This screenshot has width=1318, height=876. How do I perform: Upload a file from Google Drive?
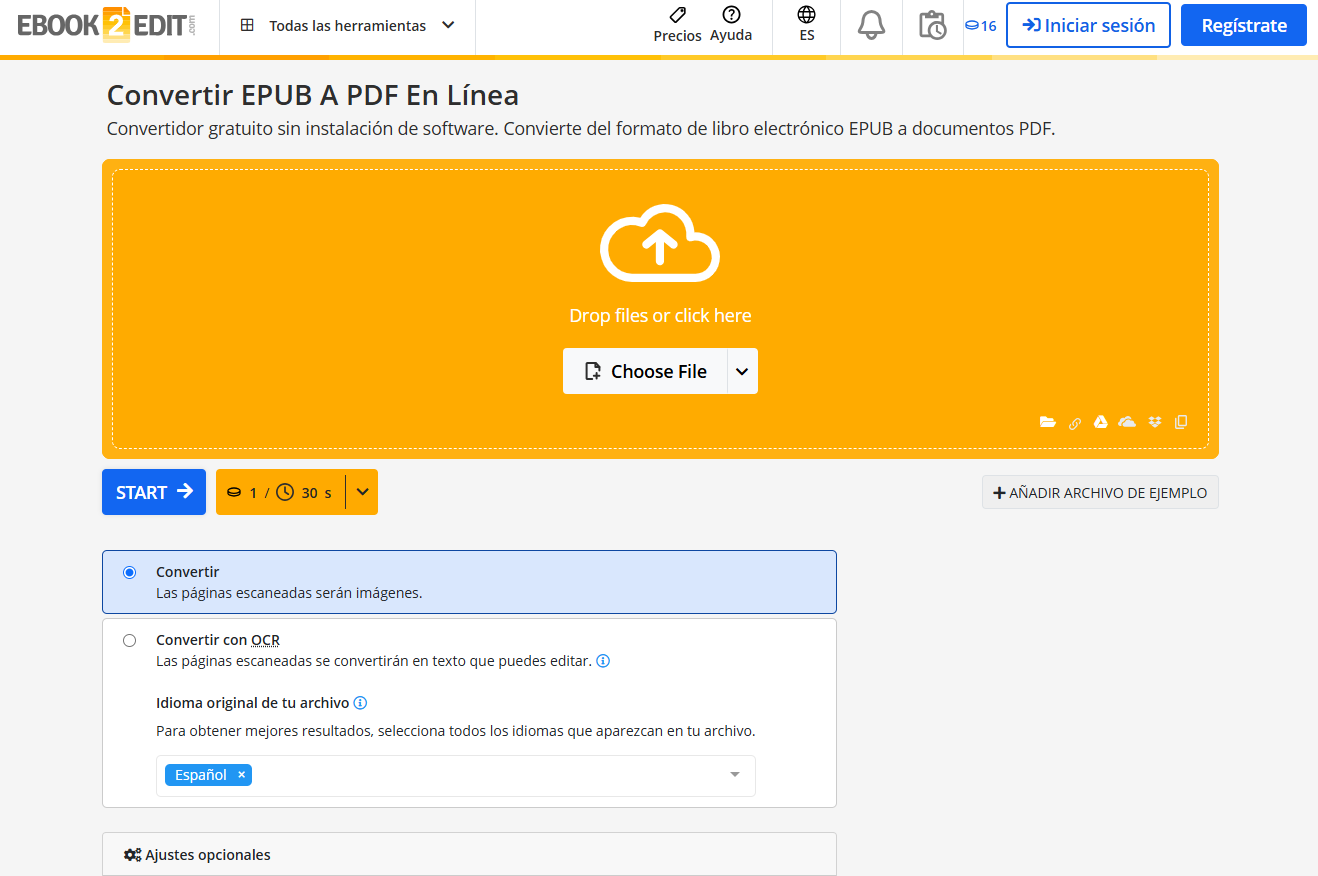[1100, 422]
